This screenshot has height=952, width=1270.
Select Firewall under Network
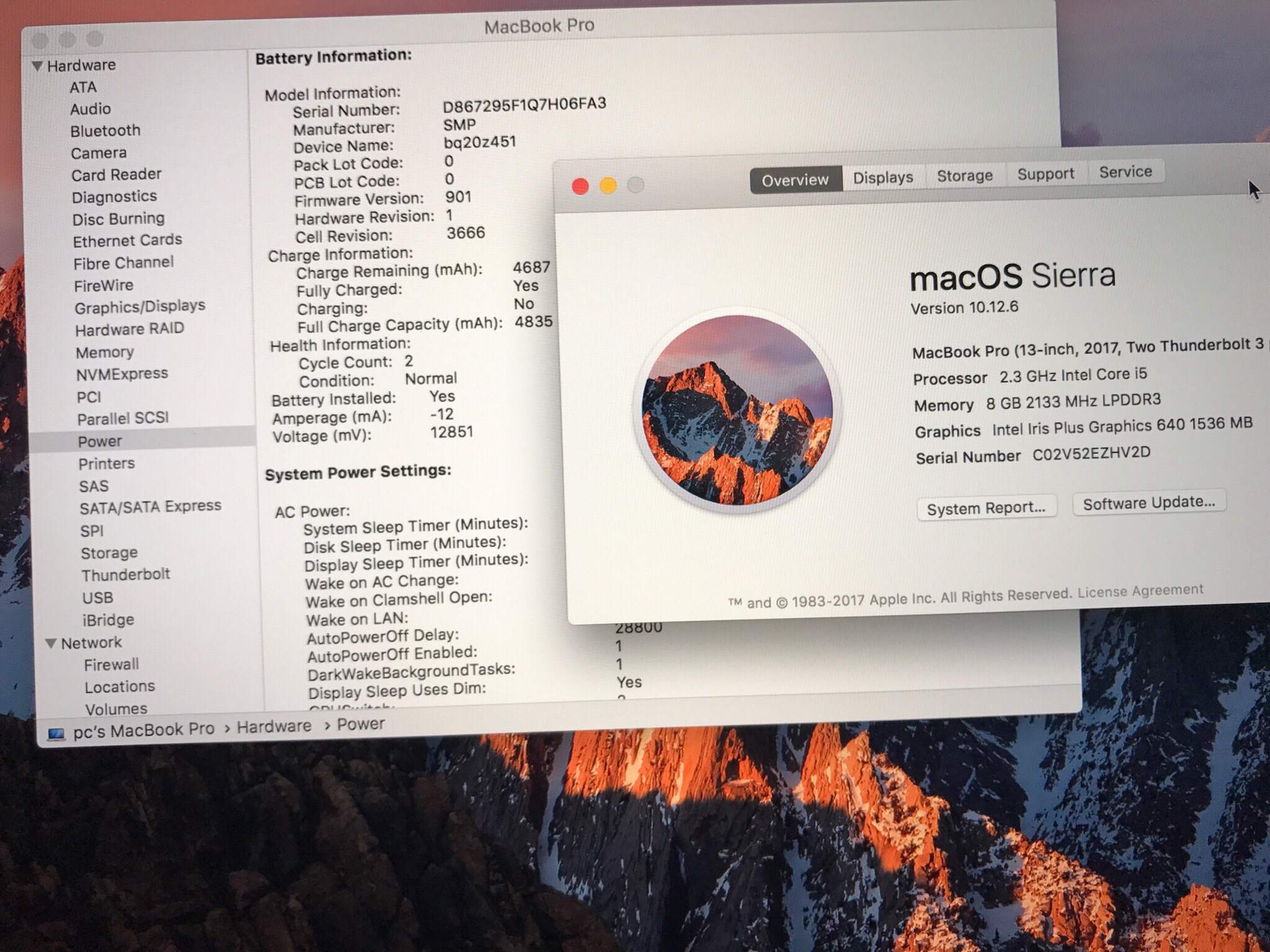tap(111, 665)
